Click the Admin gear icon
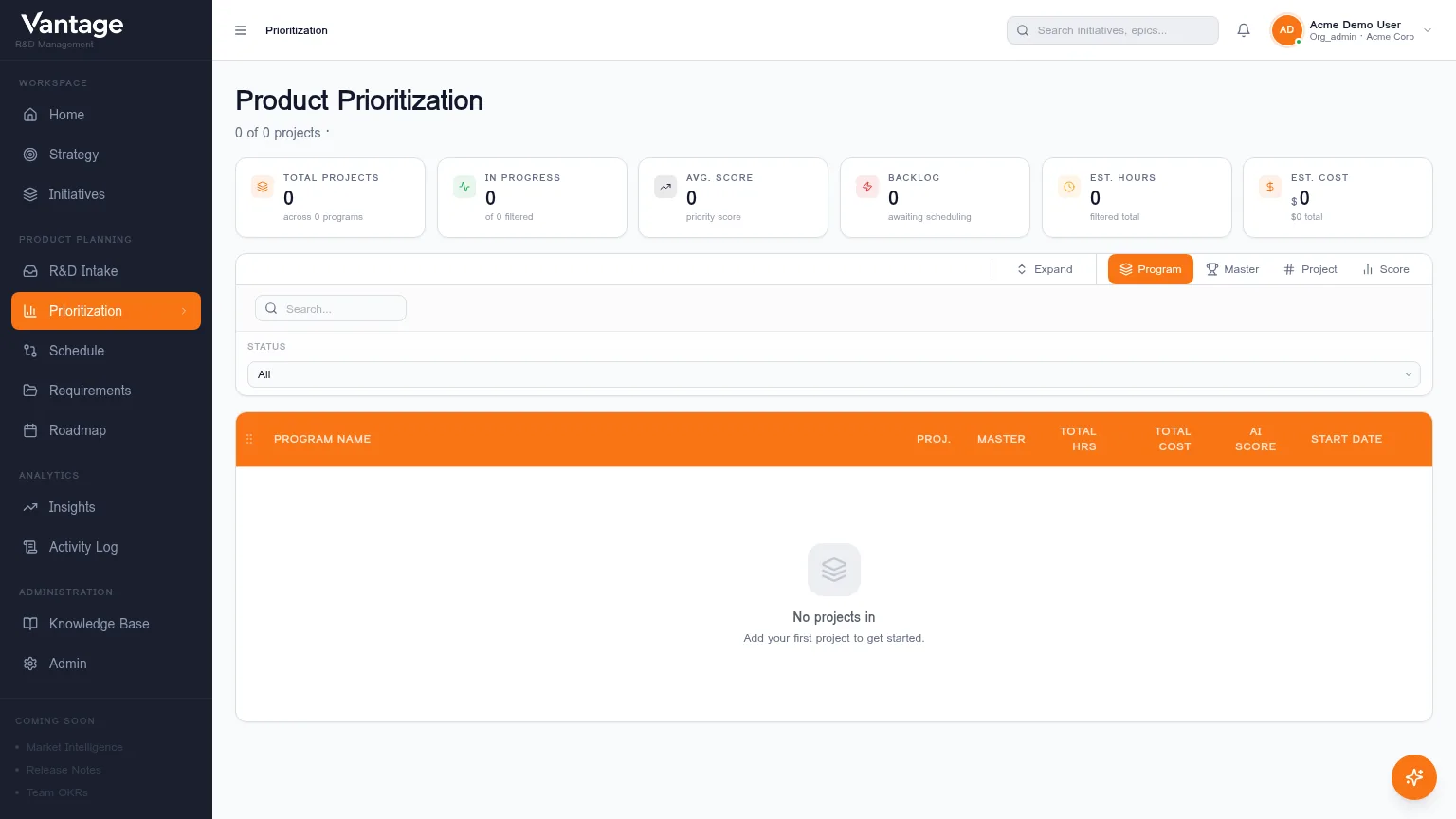This screenshot has width=1456, height=819. click(30, 664)
